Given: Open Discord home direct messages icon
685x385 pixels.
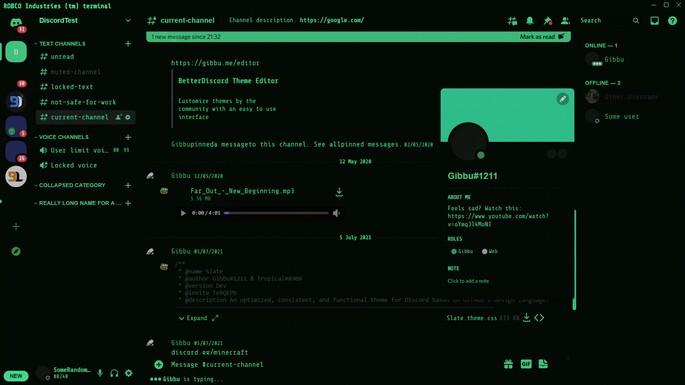Looking at the screenshot, I should (16, 22).
